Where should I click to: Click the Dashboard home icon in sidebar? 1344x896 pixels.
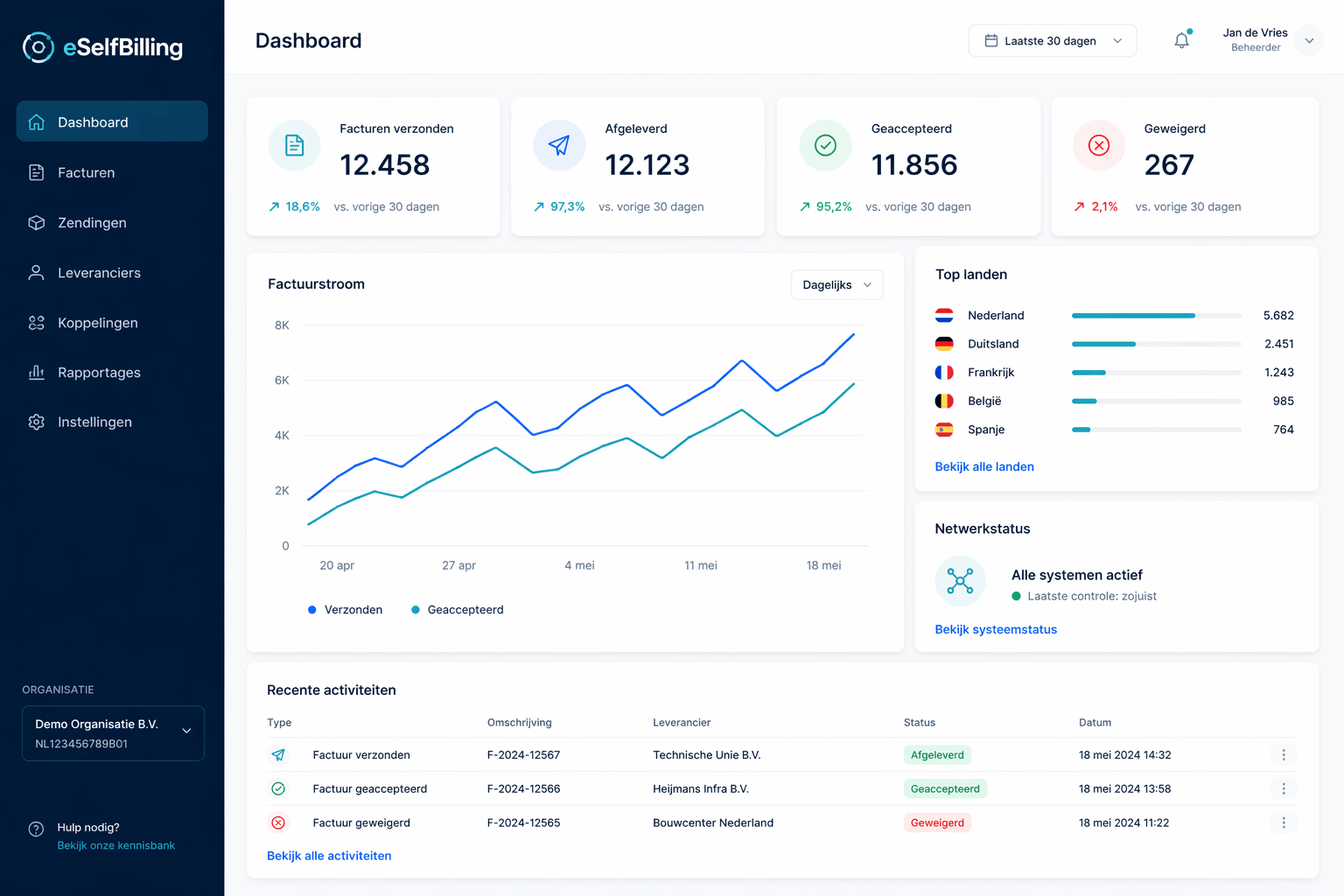coord(36,122)
